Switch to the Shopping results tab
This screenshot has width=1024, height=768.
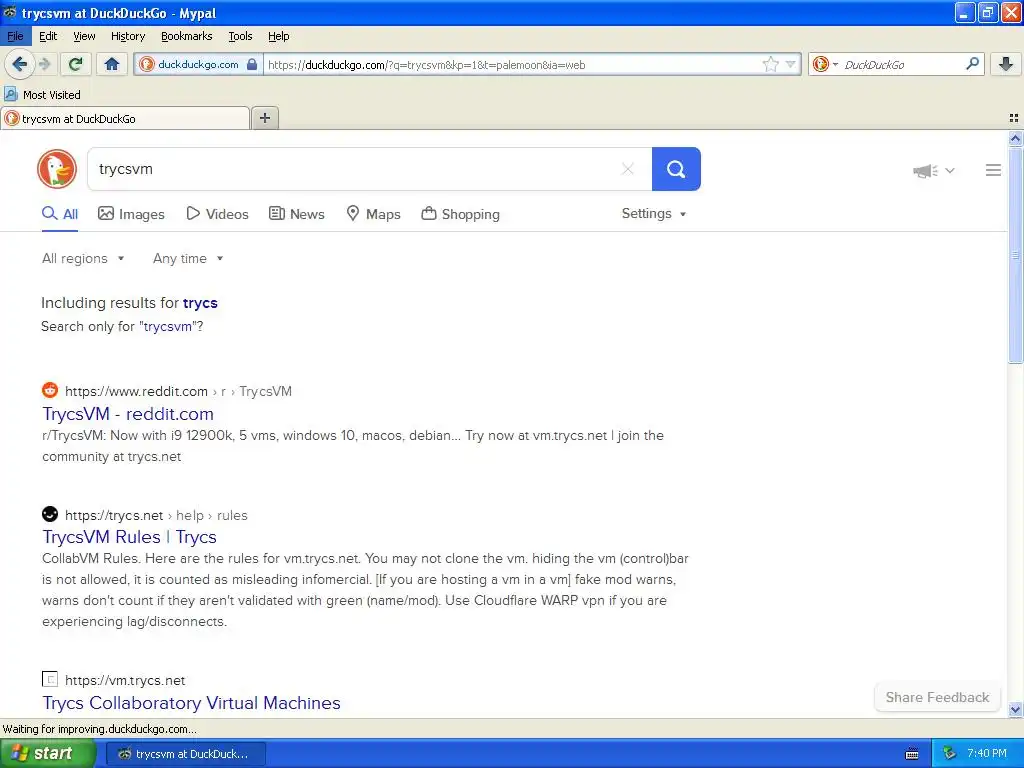(460, 214)
